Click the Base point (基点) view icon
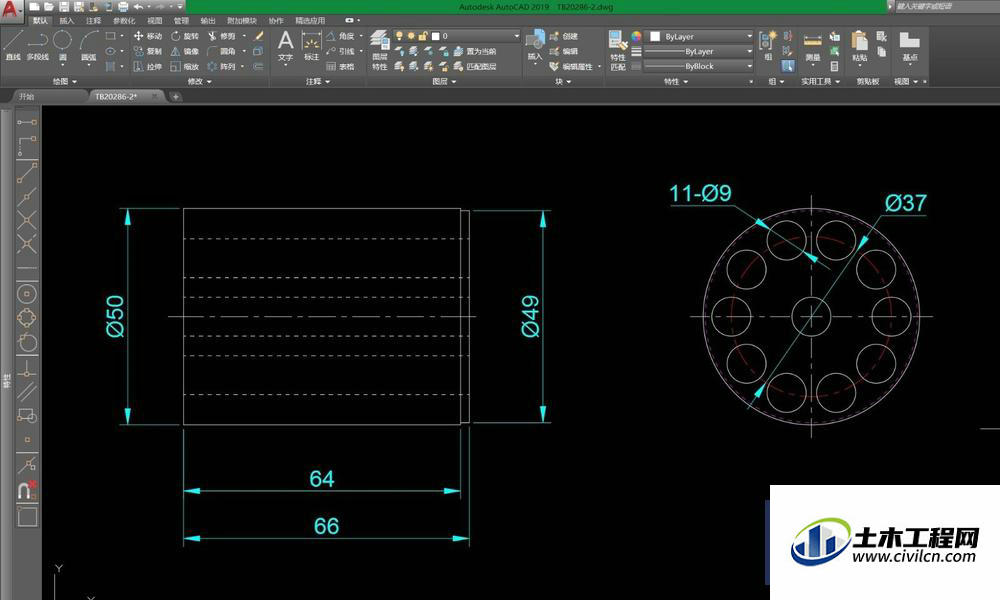Image resolution: width=1000 pixels, height=600 pixels. pos(909,47)
